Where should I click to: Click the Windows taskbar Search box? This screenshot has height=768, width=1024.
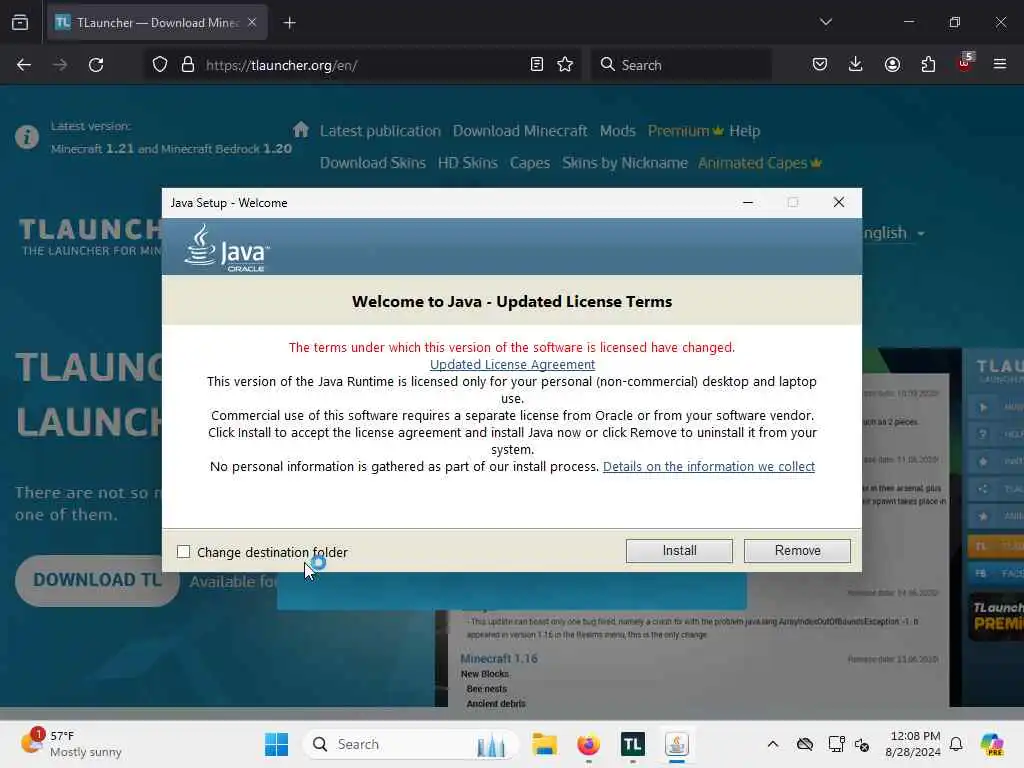pos(411,744)
